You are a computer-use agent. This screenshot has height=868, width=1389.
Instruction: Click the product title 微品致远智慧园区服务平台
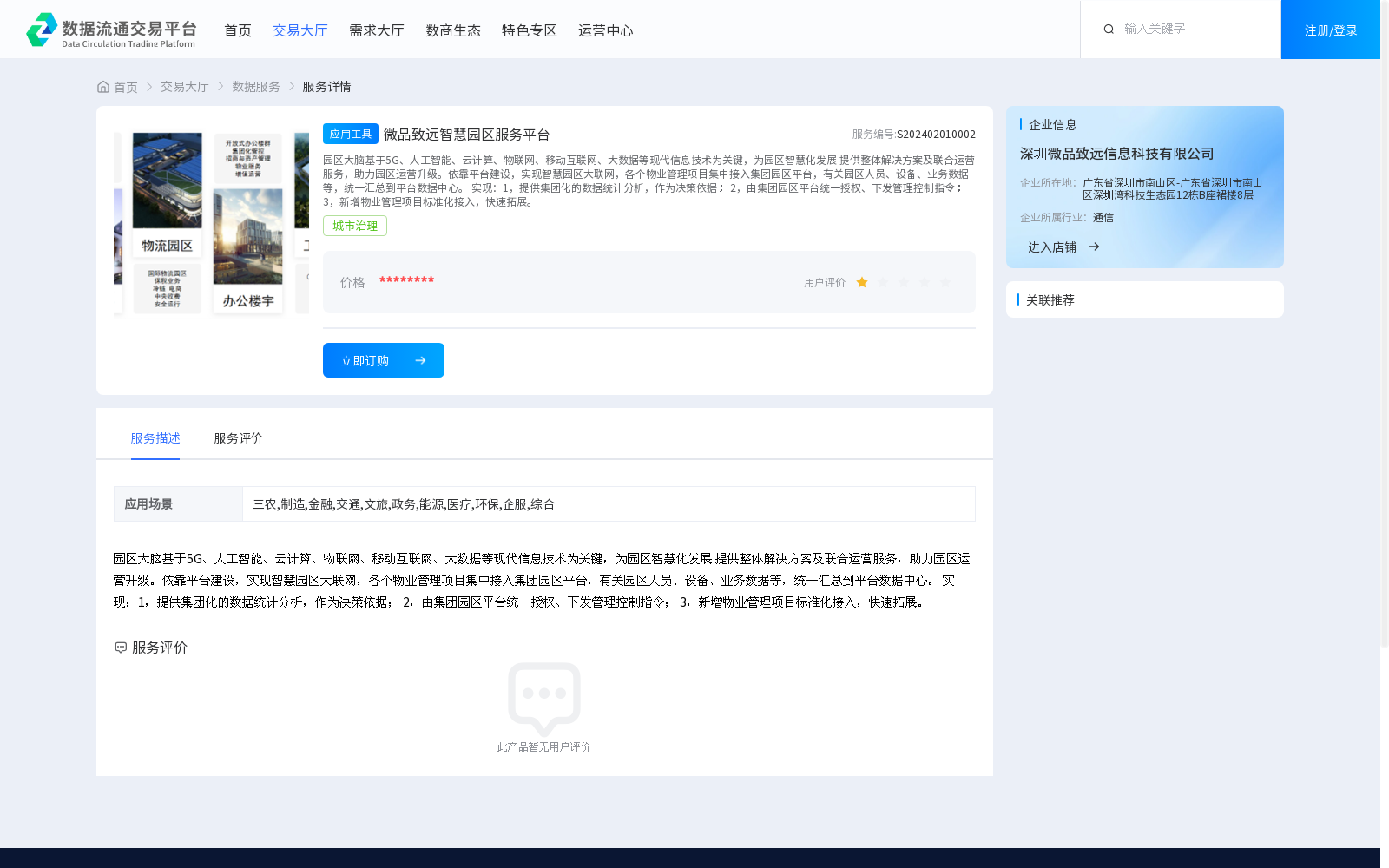click(467, 135)
